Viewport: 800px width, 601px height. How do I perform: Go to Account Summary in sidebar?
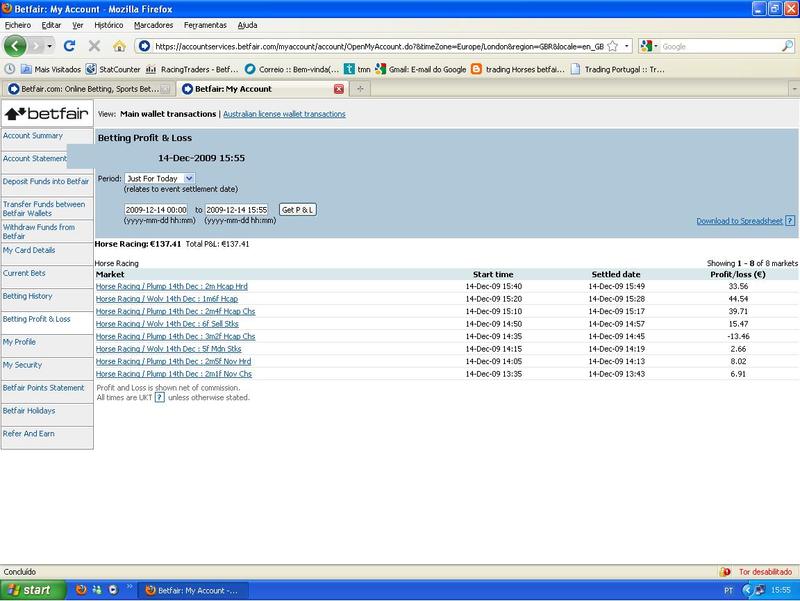tap(33, 136)
